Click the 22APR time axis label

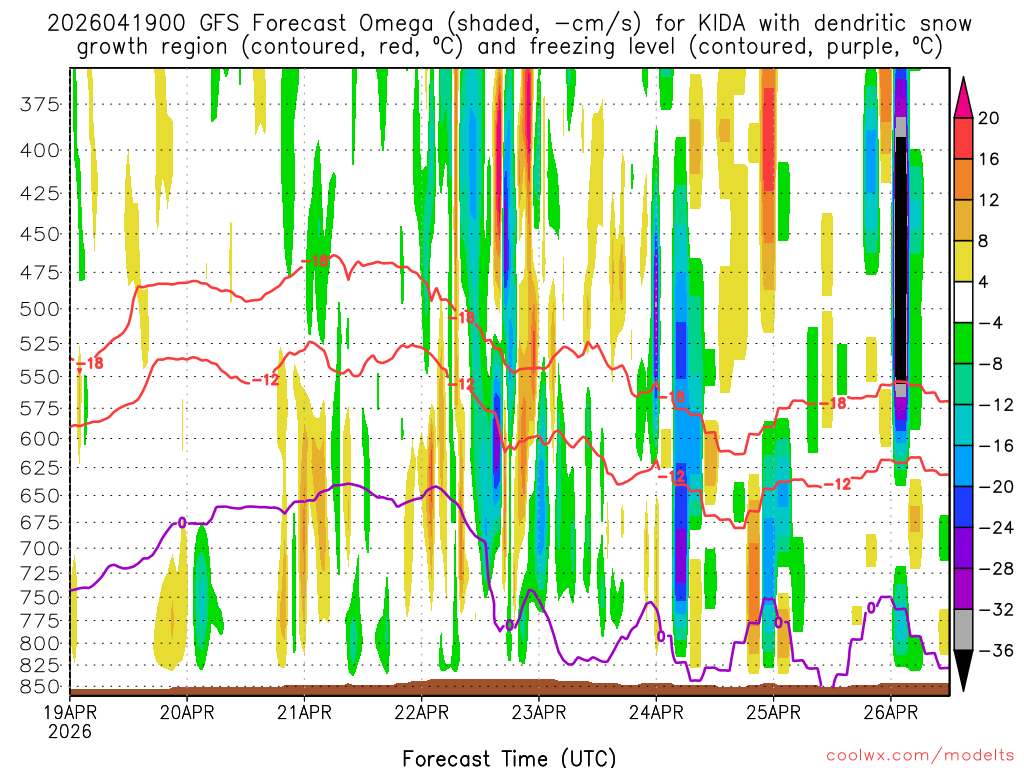tap(422, 712)
